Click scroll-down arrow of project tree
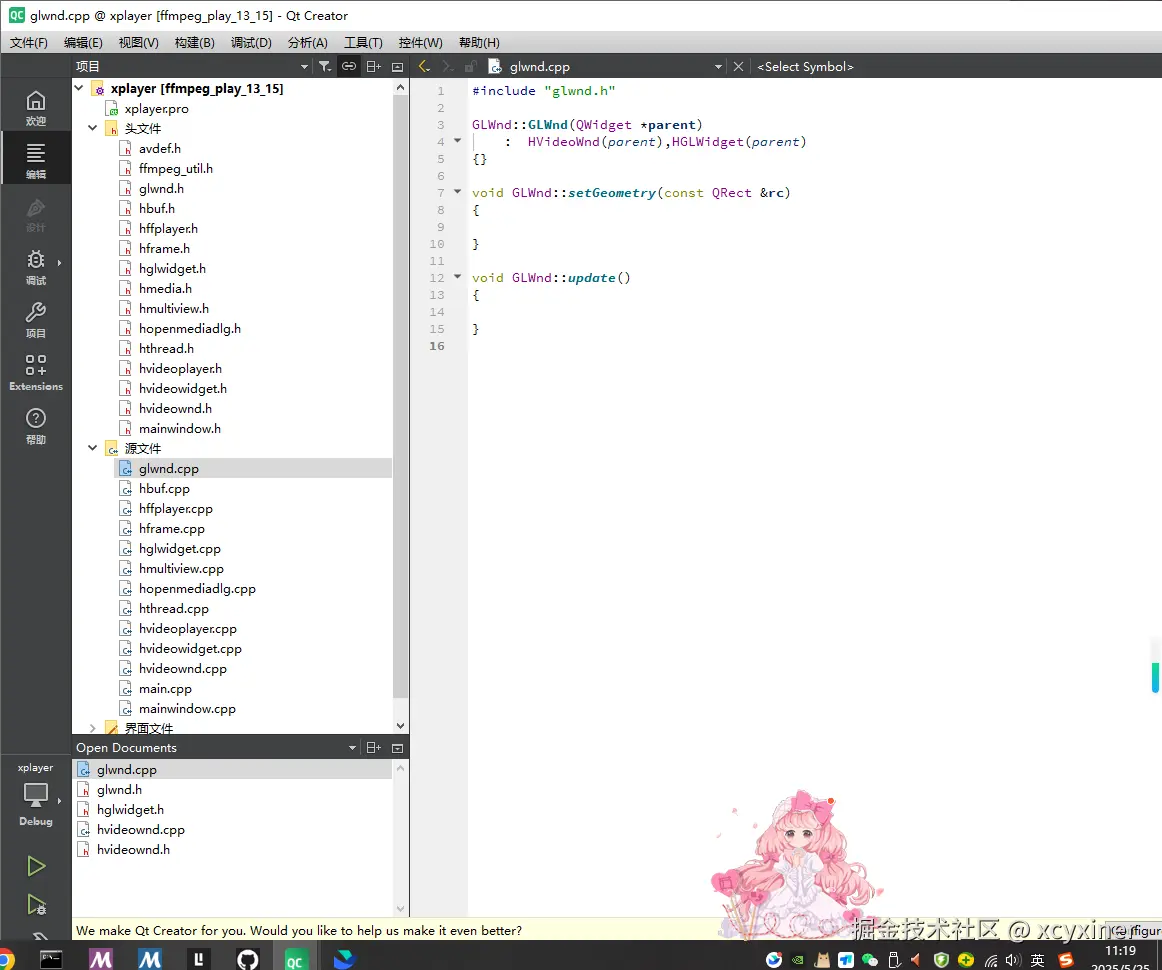Screen dimensions: 1162x970 (x=400, y=726)
